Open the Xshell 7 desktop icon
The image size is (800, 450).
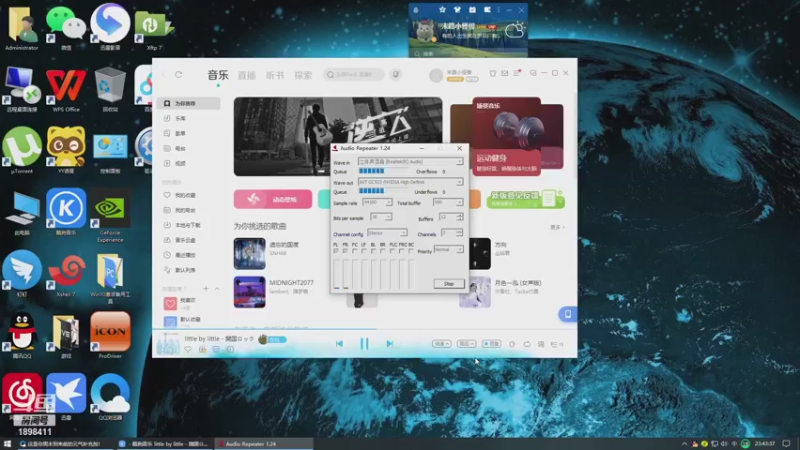66,276
